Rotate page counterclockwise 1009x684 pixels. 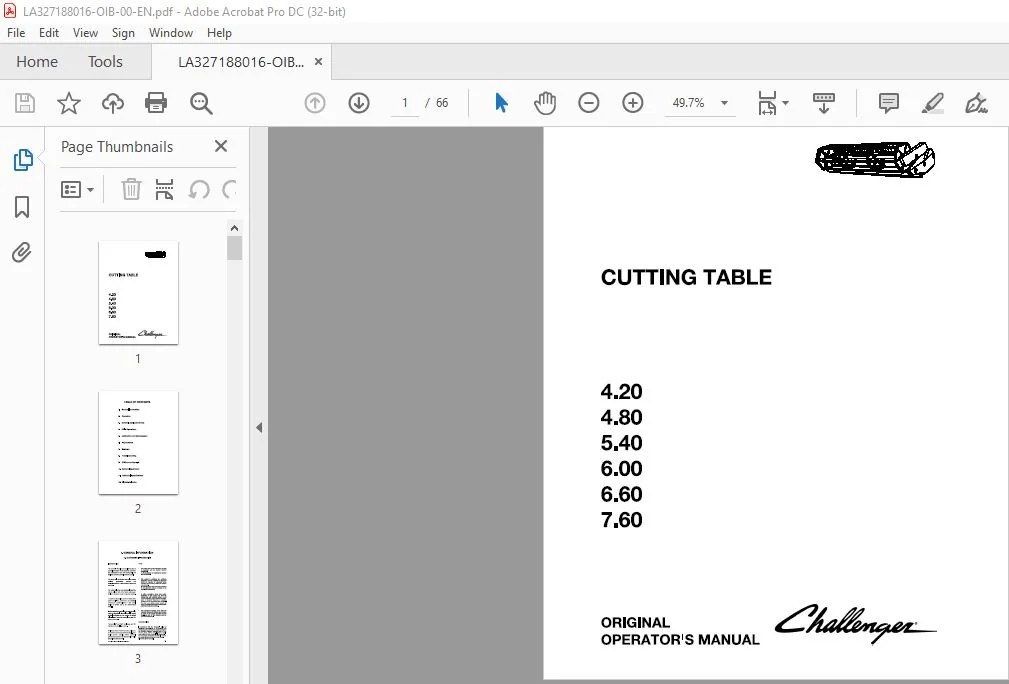199,190
